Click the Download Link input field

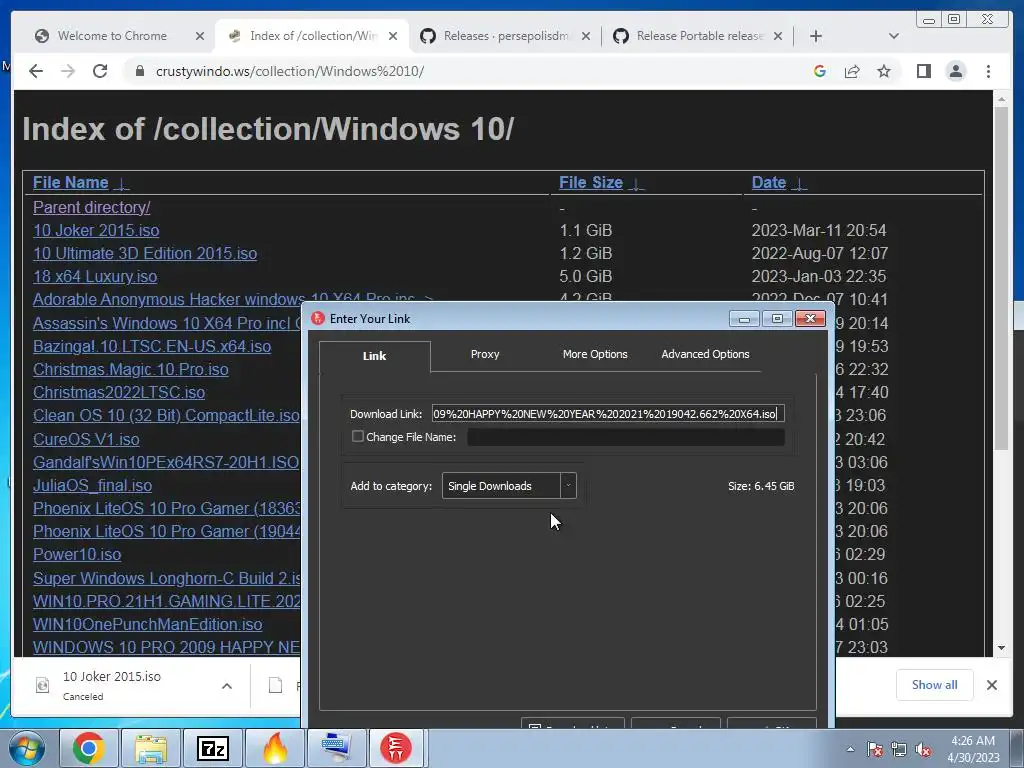click(608, 413)
